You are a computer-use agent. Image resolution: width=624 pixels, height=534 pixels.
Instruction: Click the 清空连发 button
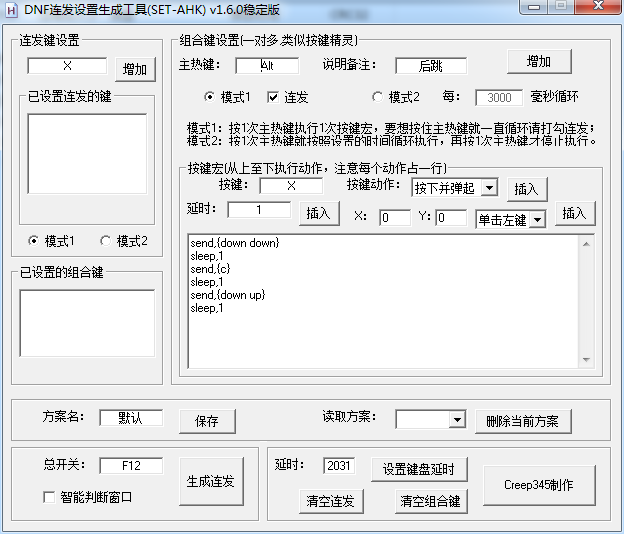pyautogui.click(x=331, y=501)
